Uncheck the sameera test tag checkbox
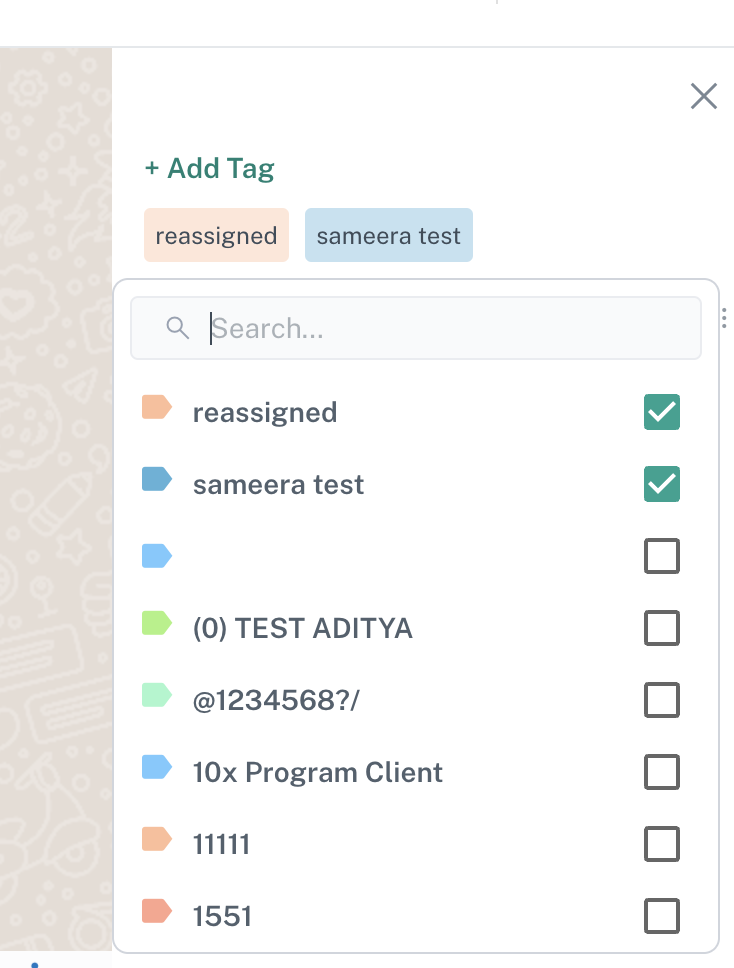 (x=662, y=484)
